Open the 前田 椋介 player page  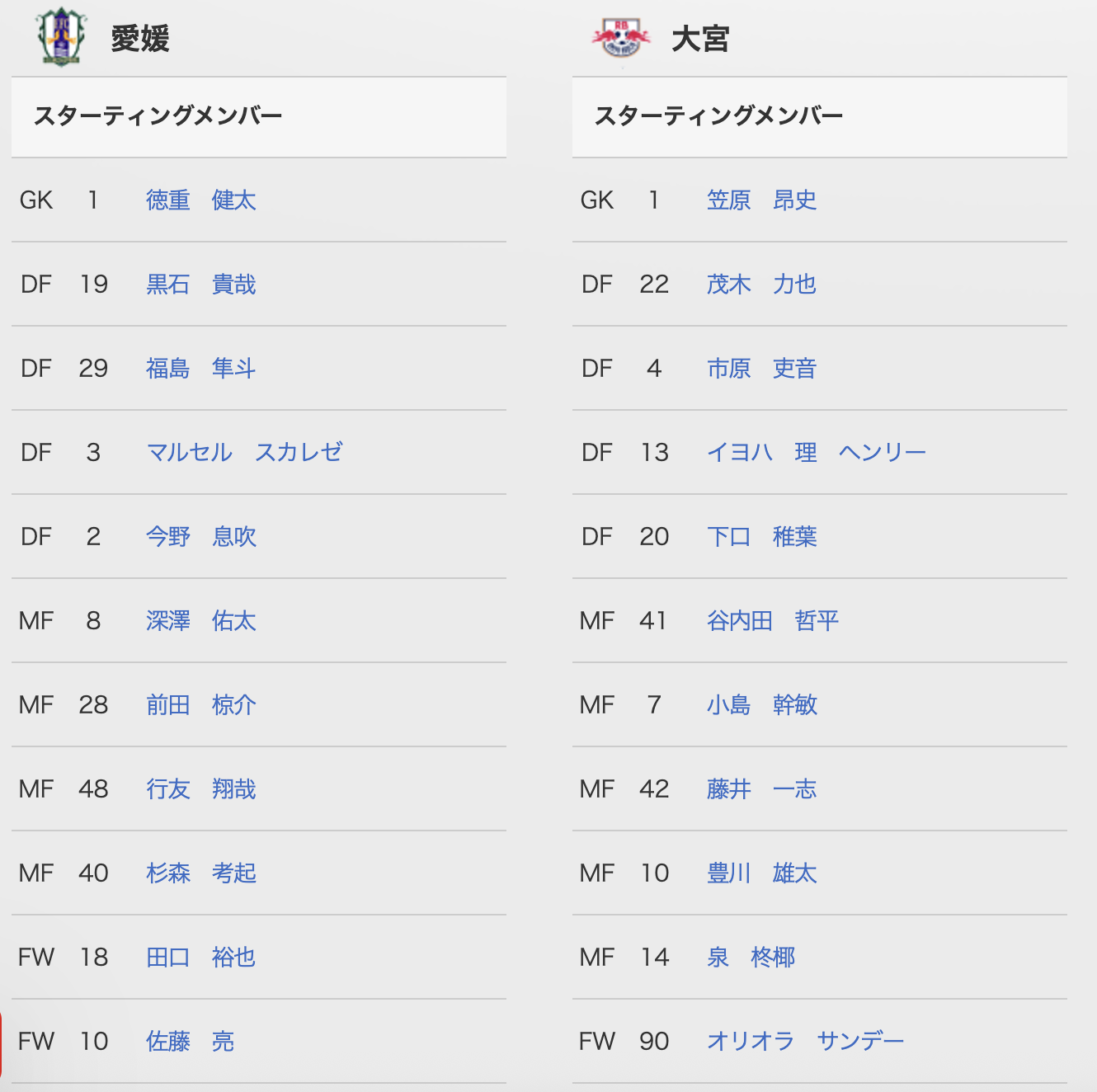point(201,704)
